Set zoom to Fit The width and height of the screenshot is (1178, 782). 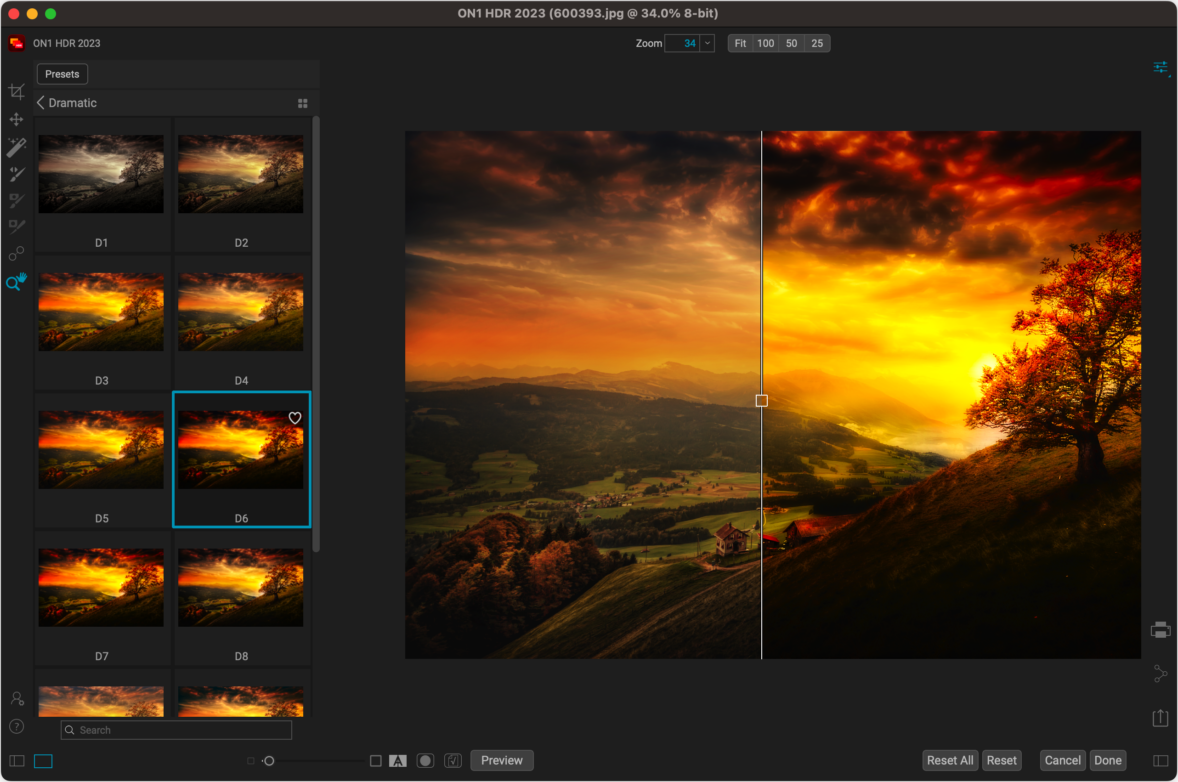pos(740,43)
